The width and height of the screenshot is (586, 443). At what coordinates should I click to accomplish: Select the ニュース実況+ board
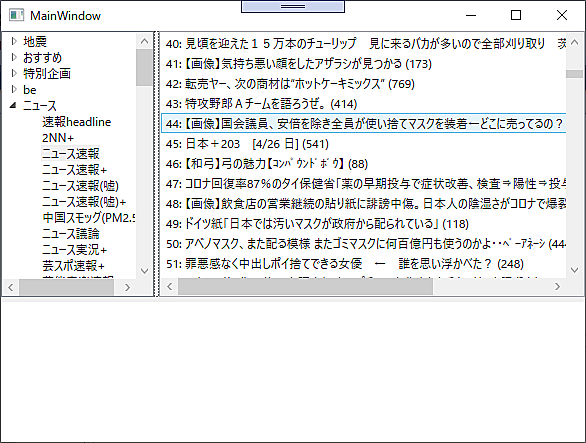[74, 250]
